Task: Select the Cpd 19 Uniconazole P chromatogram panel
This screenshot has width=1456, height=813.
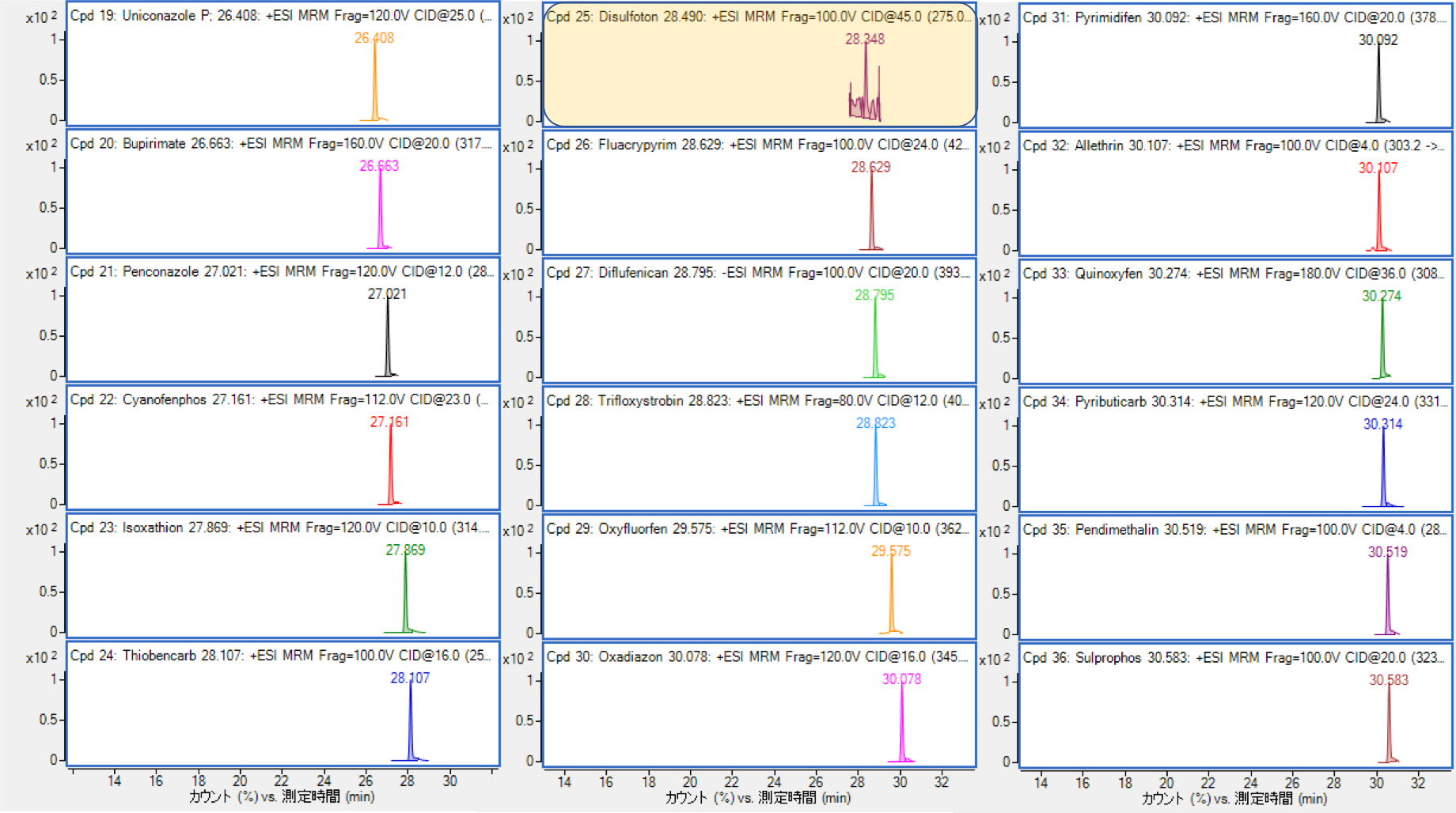Action: [x=282, y=63]
